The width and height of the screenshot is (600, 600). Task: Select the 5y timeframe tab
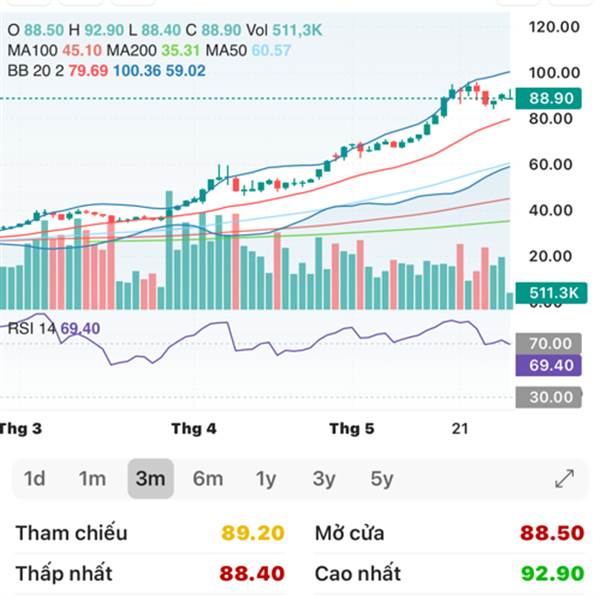click(382, 479)
